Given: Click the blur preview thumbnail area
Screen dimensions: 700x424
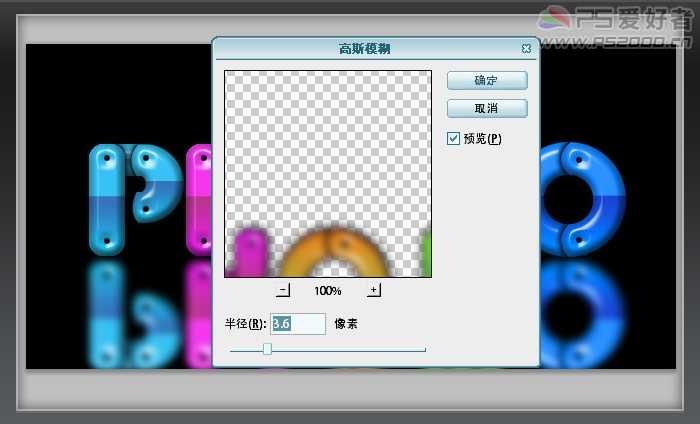Looking at the screenshot, I should tap(328, 174).
